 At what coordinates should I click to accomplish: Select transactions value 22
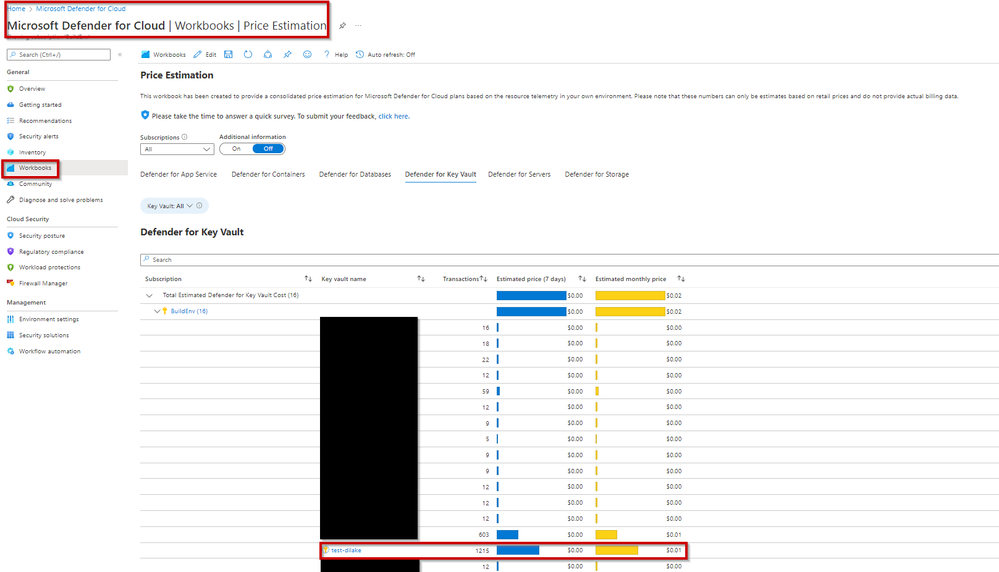coord(485,359)
